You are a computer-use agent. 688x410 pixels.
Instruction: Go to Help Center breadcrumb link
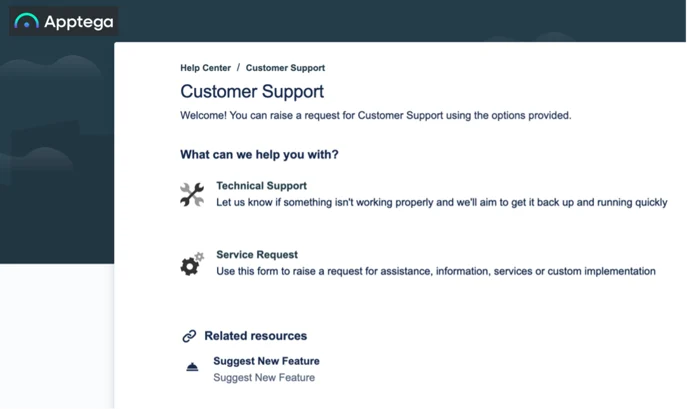click(205, 68)
